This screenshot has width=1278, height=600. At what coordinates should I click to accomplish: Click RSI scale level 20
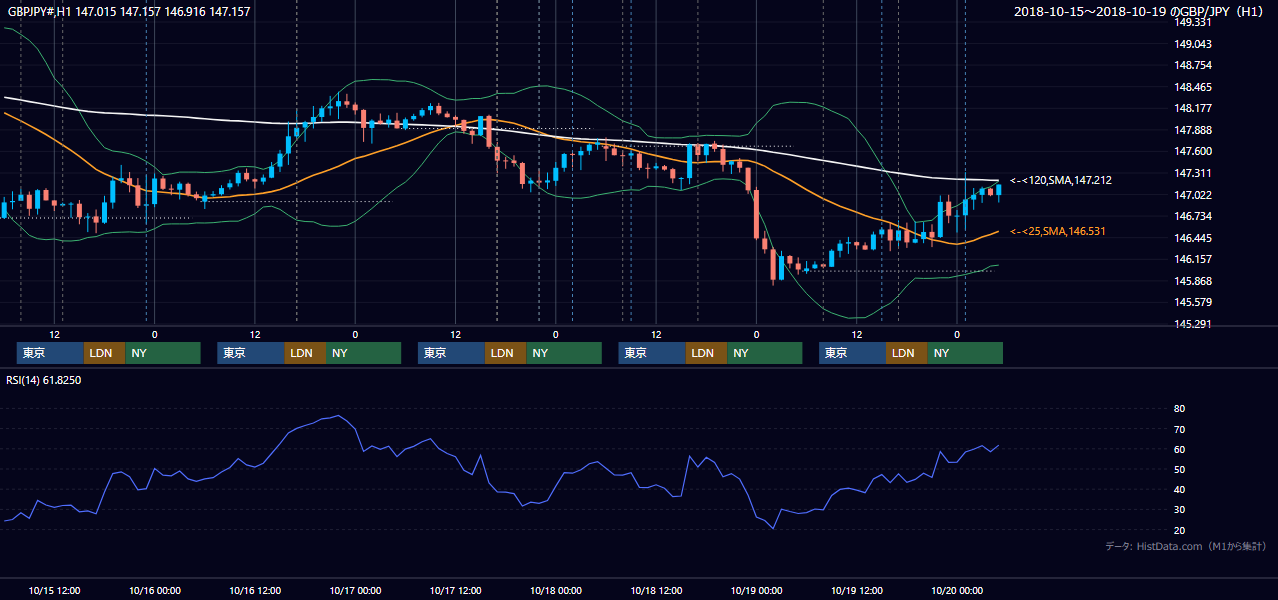click(x=1179, y=531)
